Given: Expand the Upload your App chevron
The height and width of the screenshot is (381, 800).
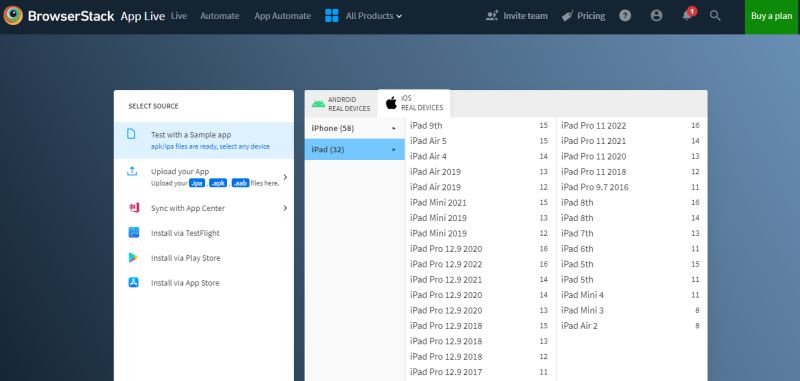Looking at the screenshot, I should [x=285, y=177].
